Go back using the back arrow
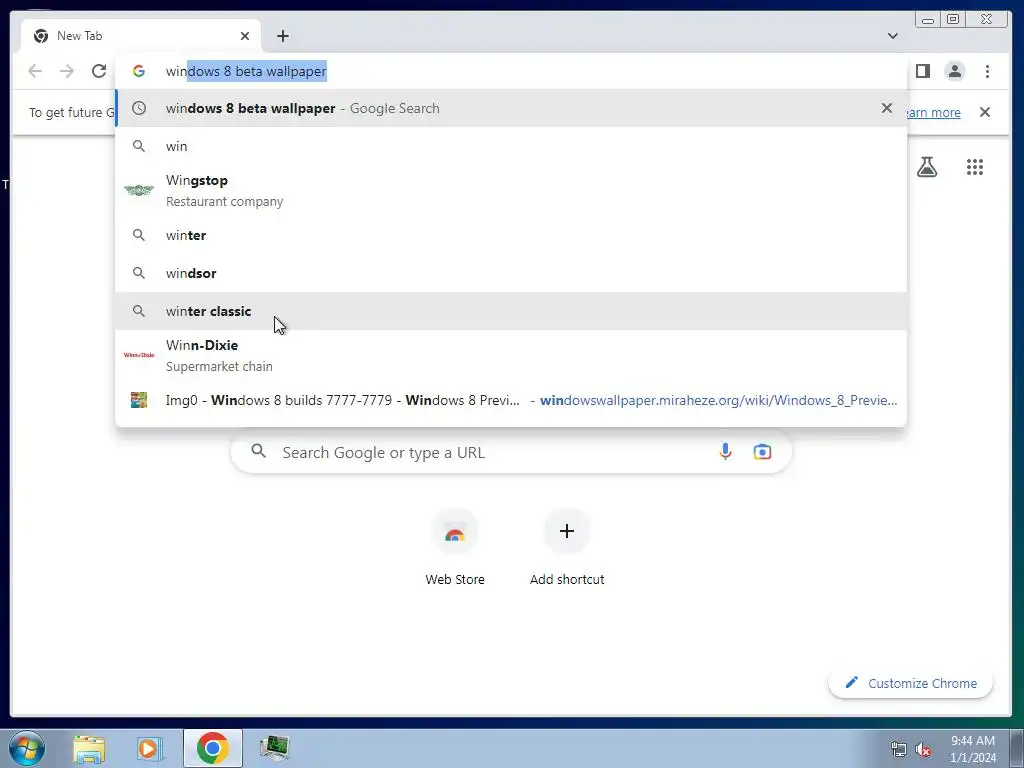This screenshot has height=768, width=1024. [x=35, y=71]
